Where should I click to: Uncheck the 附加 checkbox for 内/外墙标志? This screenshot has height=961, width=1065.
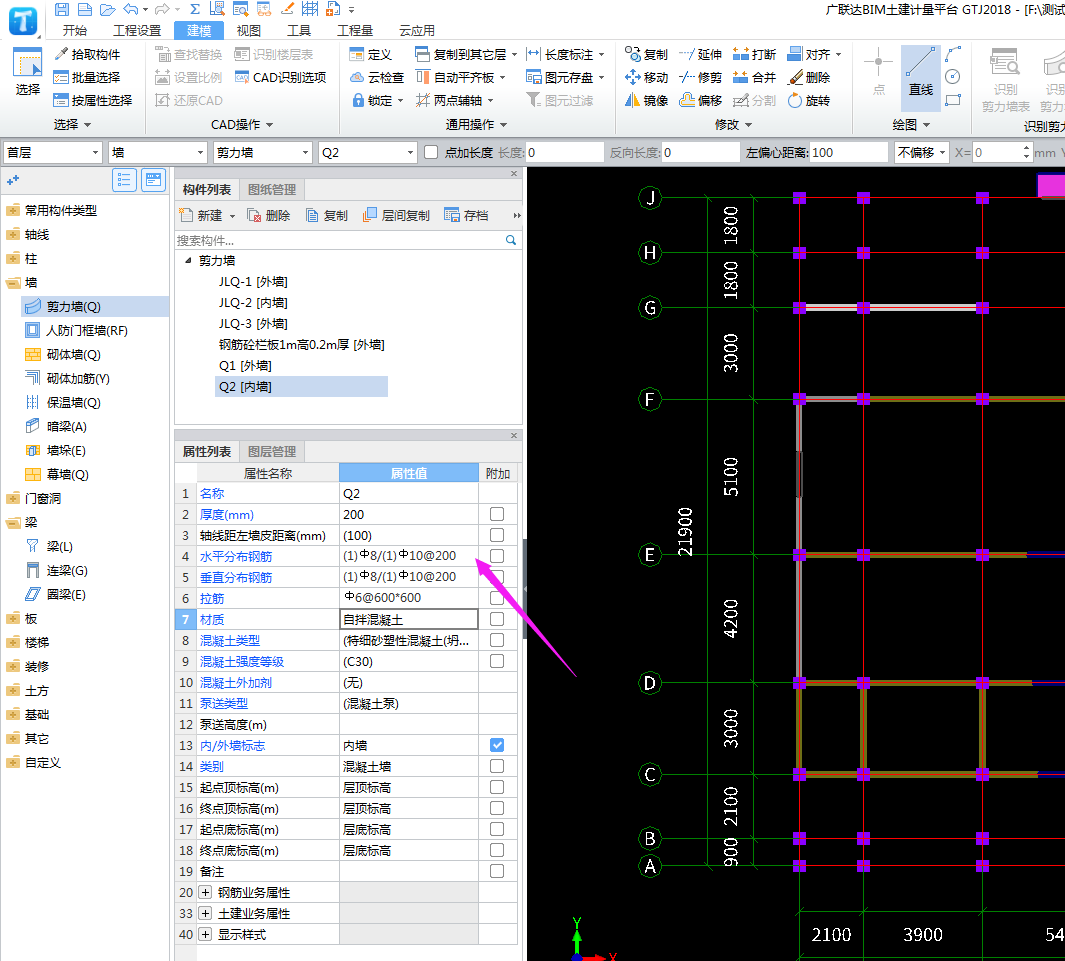click(x=497, y=745)
